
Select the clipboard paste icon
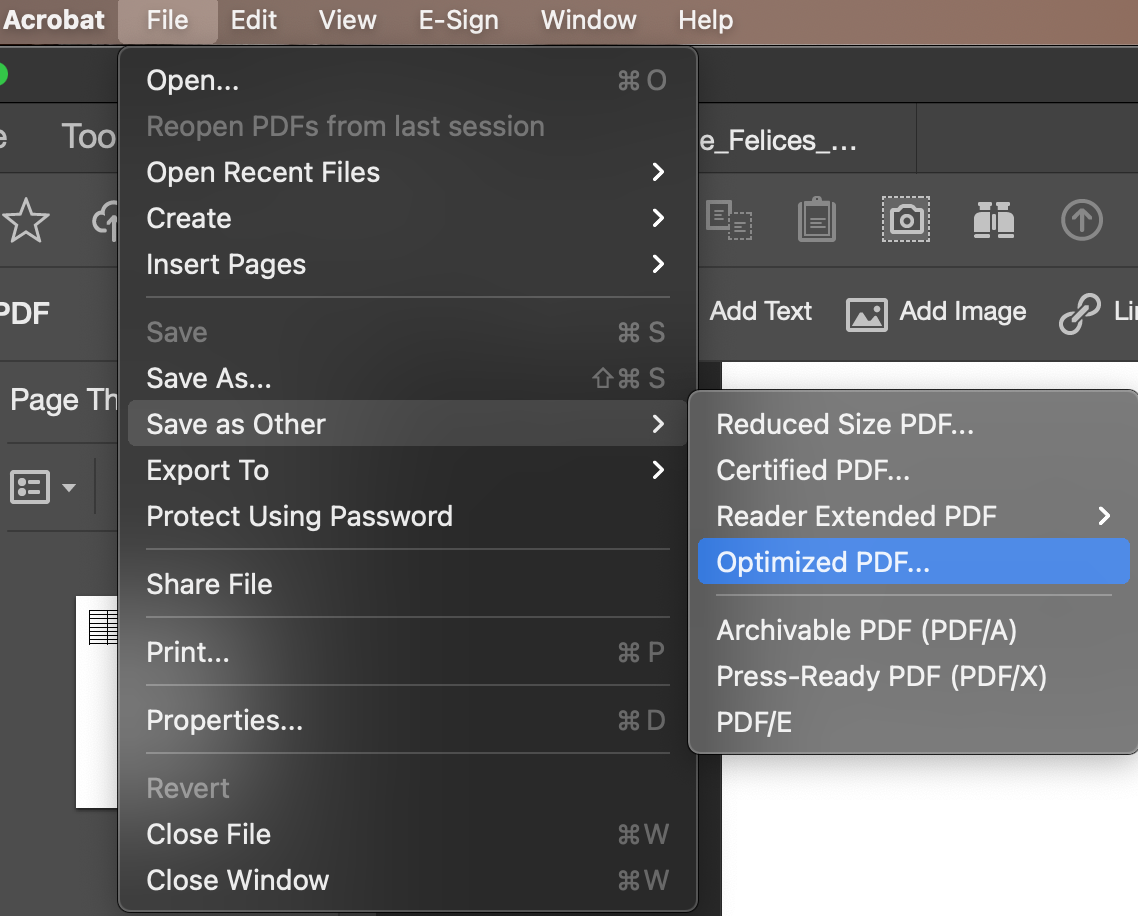[x=817, y=220]
